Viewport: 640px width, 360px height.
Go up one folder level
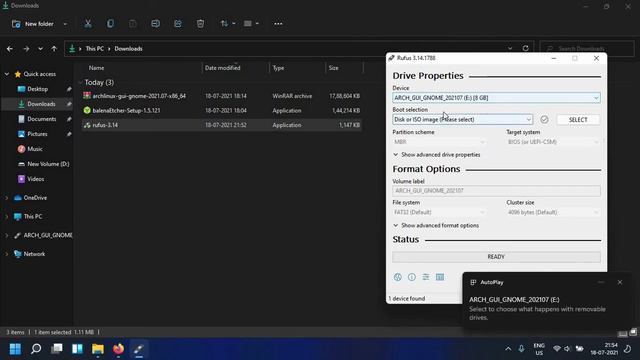tap(54, 49)
